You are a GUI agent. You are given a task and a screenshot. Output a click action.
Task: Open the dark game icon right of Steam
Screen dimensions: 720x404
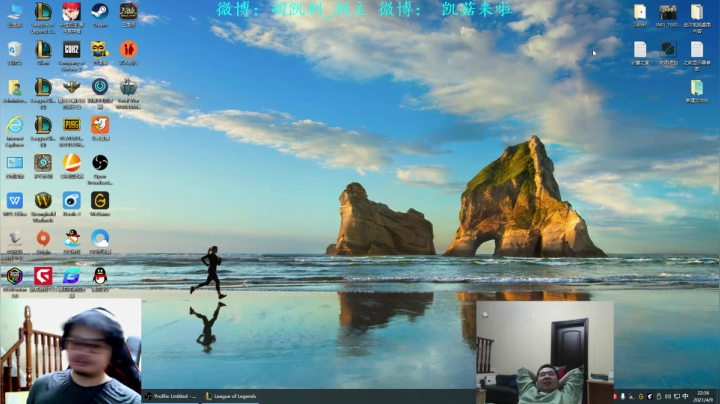pyautogui.click(x=128, y=11)
